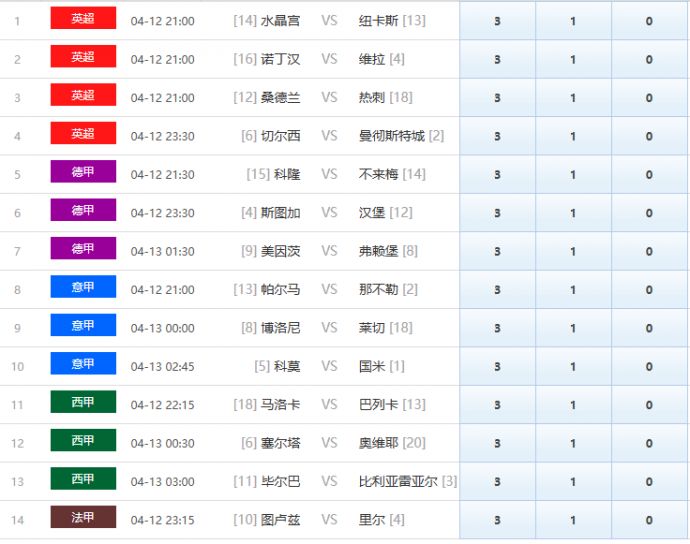The width and height of the screenshot is (690, 544).
Task: Pick 3 for 诺丁汉 vs 维拉 match
Action: click(497, 59)
